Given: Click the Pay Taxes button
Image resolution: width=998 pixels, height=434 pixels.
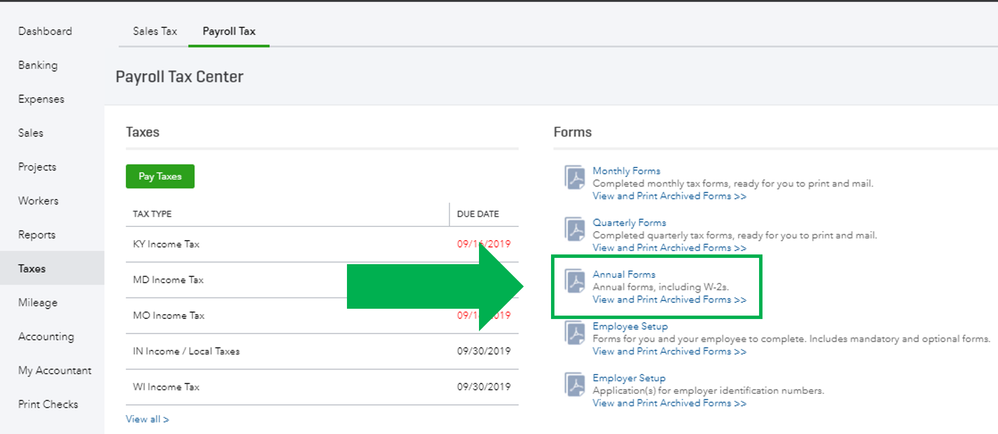Looking at the screenshot, I should coord(160,177).
